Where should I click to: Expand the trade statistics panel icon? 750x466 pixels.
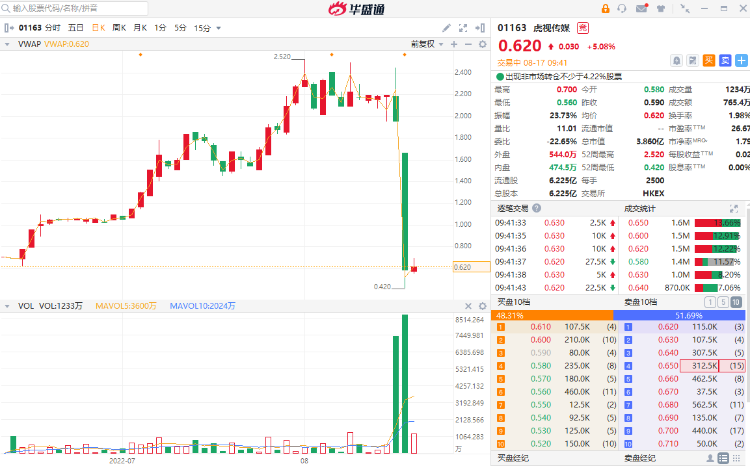click(734, 209)
